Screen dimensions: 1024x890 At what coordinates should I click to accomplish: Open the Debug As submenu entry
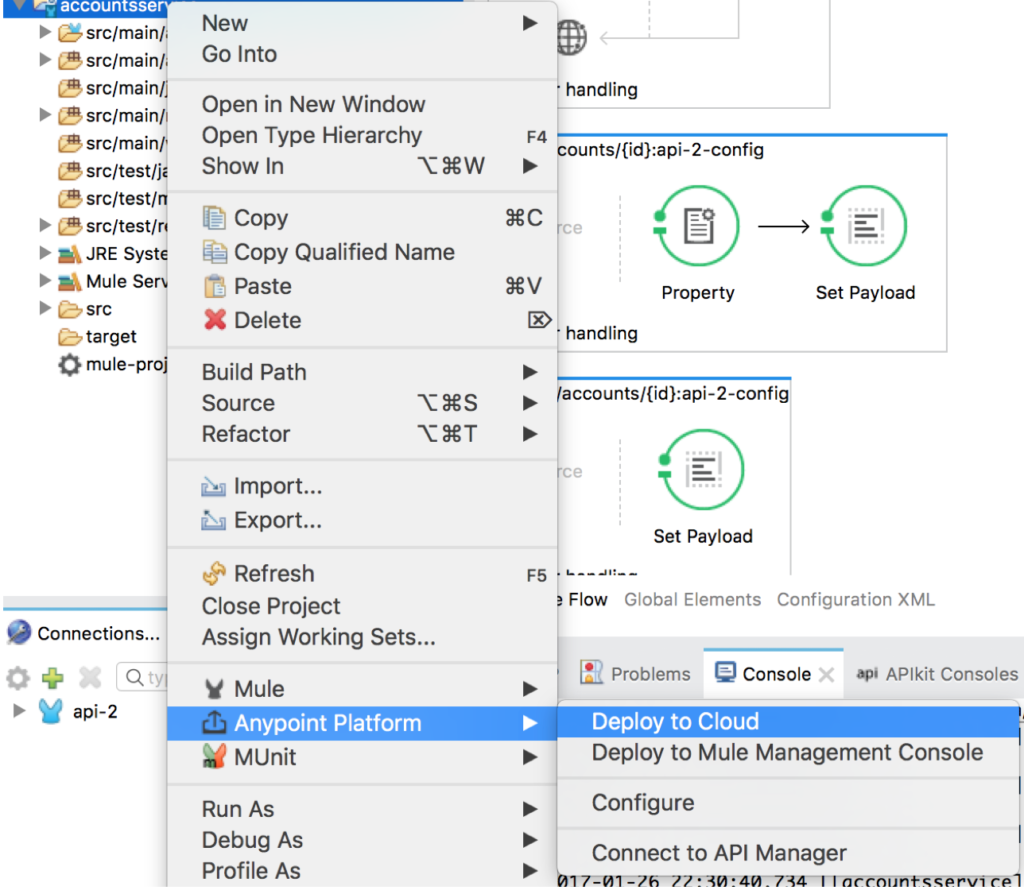pyautogui.click(x=362, y=840)
